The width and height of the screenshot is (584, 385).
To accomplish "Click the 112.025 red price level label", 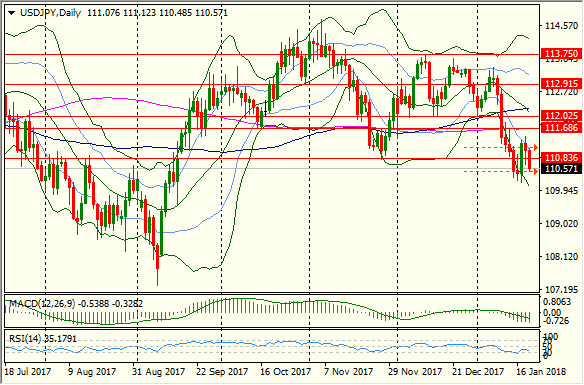I will tap(561, 115).
